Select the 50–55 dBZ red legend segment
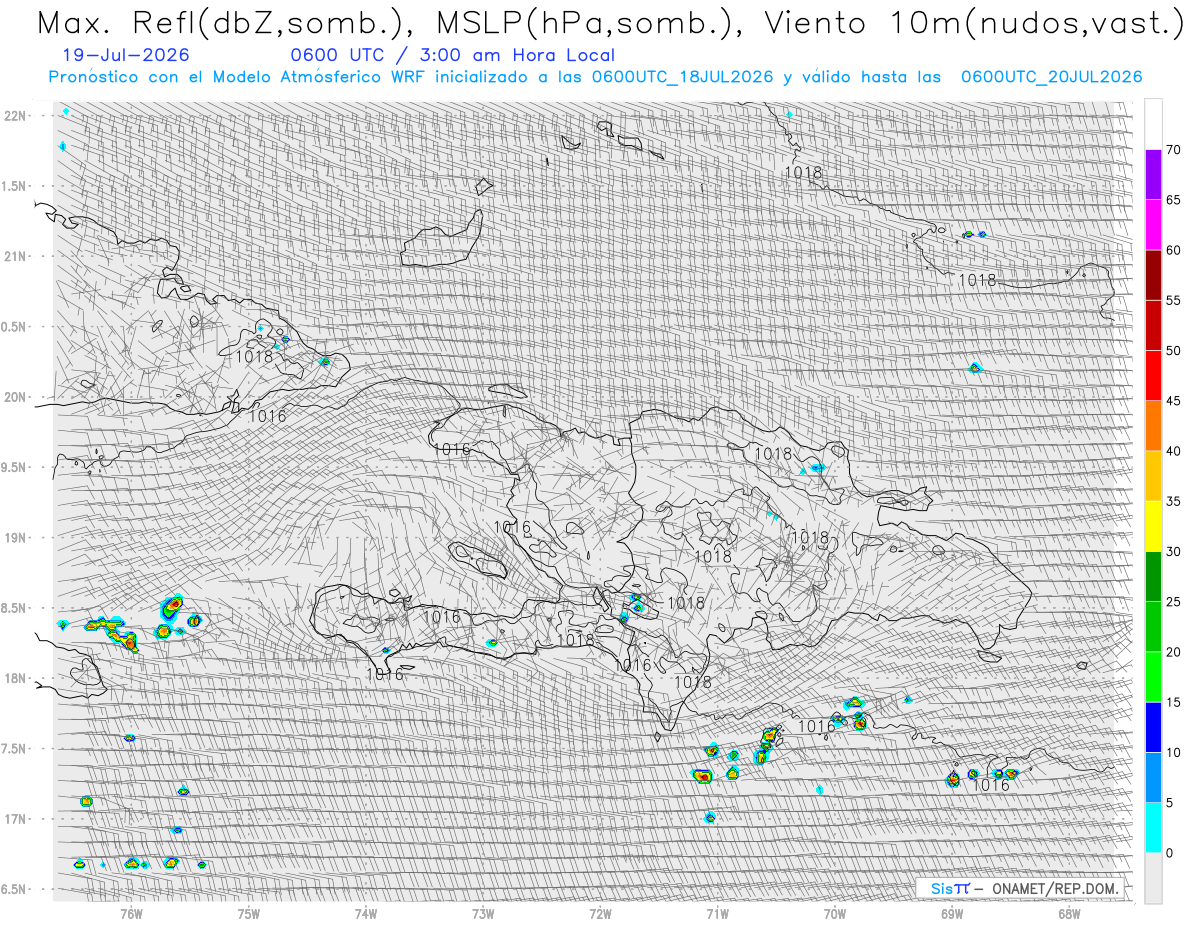This screenshot has height=927, width=1200. tap(1153, 325)
